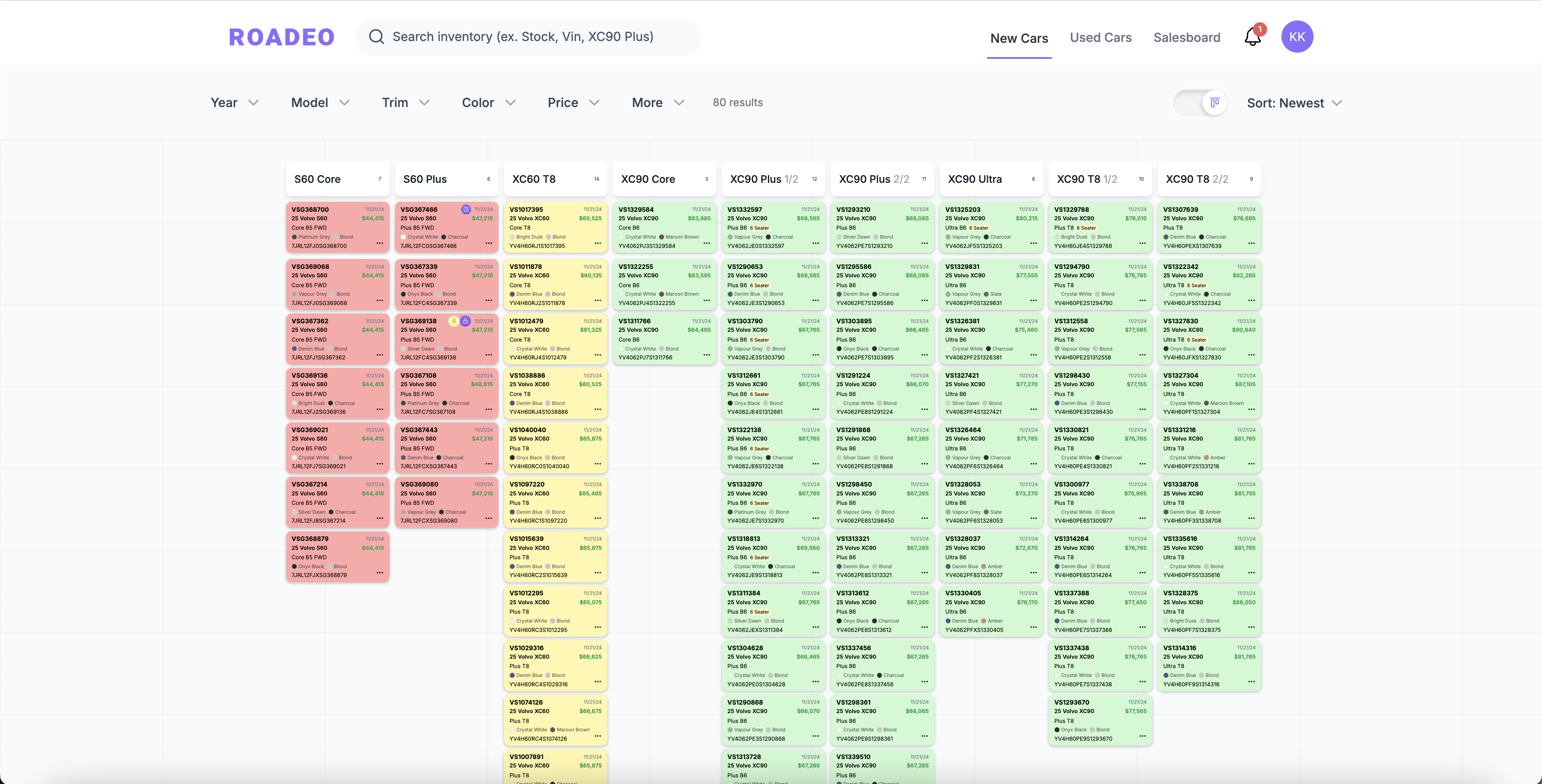Select the New Cars tab
Image resolution: width=1542 pixels, height=784 pixels.
click(x=1019, y=37)
